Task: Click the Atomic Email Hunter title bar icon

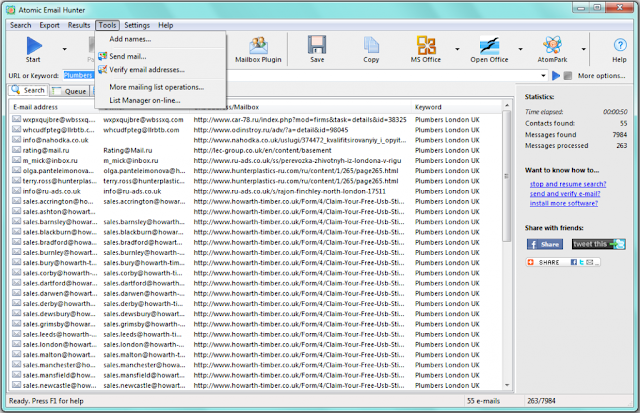Action: point(11,10)
